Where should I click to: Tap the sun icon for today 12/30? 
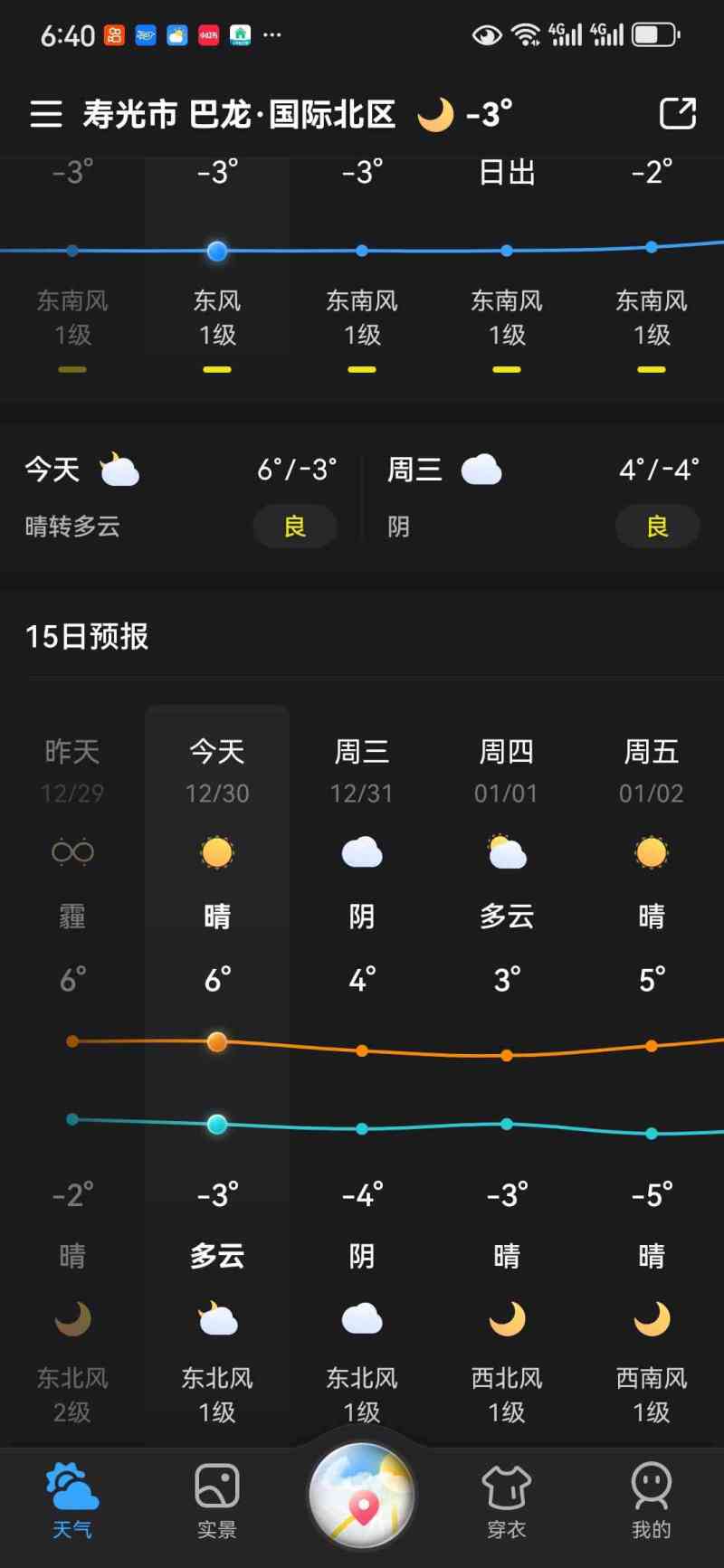click(x=217, y=852)
